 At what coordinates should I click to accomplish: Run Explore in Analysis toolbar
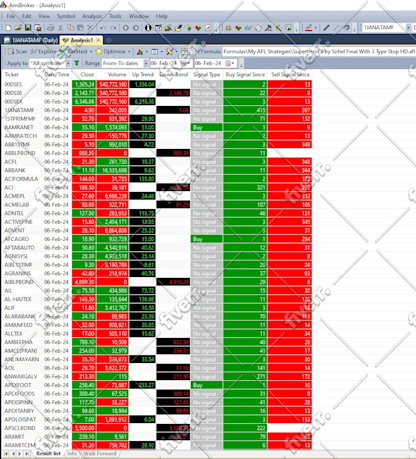tap(43, 52)
